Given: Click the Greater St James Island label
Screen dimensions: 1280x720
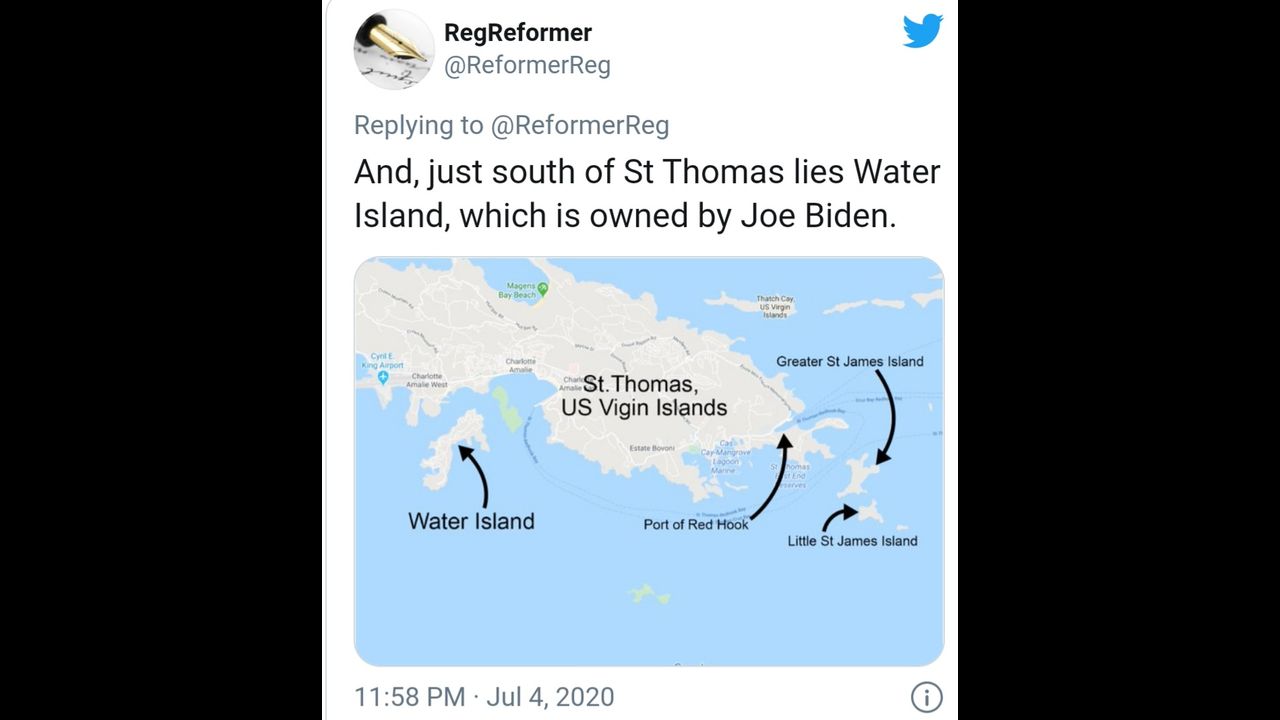Looking at the screenshot, I should [850, 361].
